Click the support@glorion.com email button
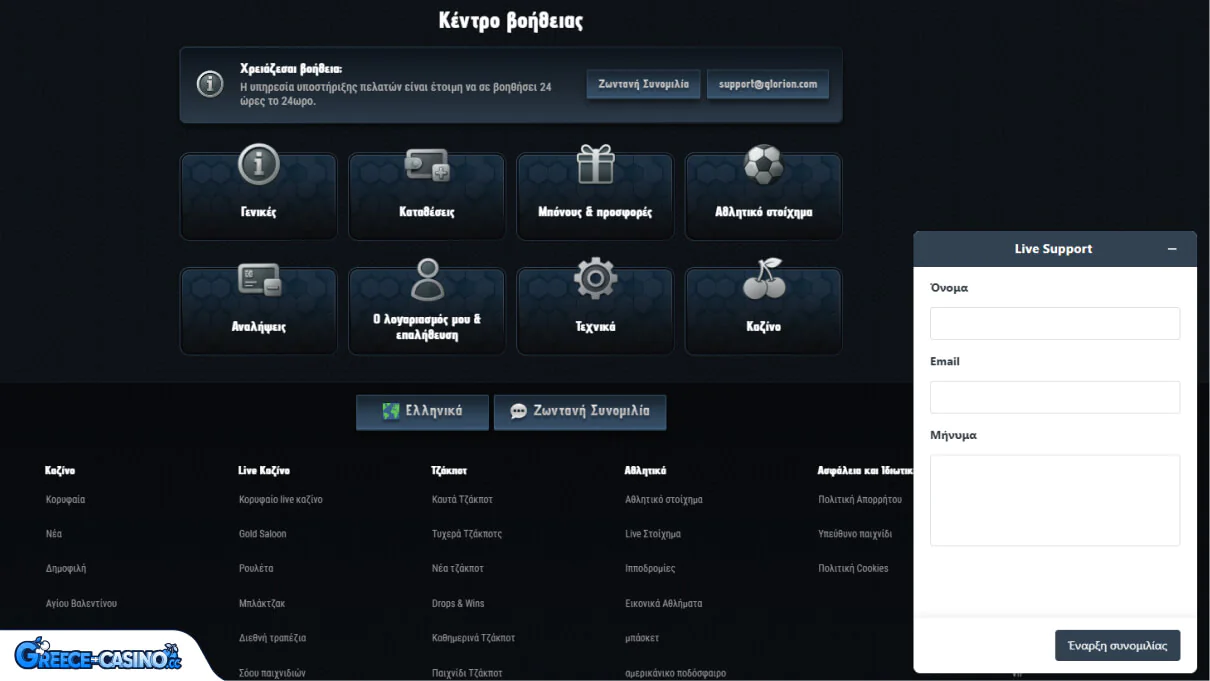Image resolution: width=1210 pixels, height=681 pixels. coord(767,84)
